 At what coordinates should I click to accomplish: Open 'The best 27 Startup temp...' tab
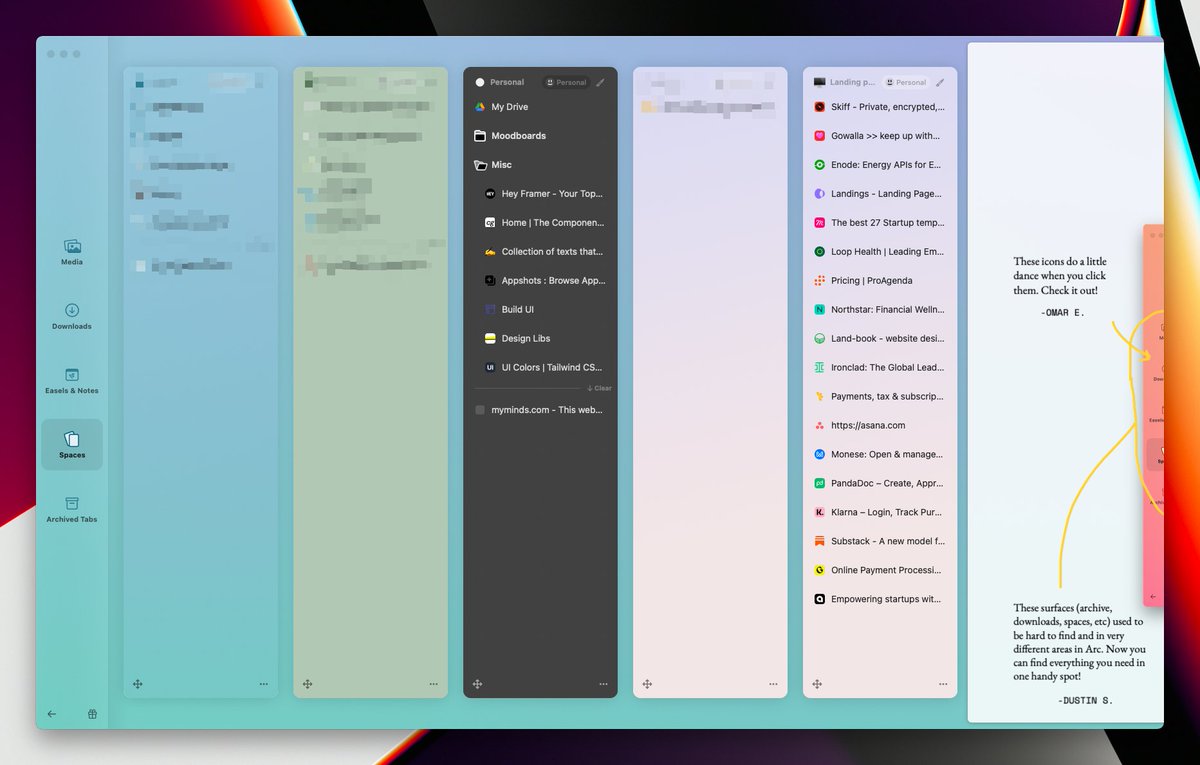[880, 223]
